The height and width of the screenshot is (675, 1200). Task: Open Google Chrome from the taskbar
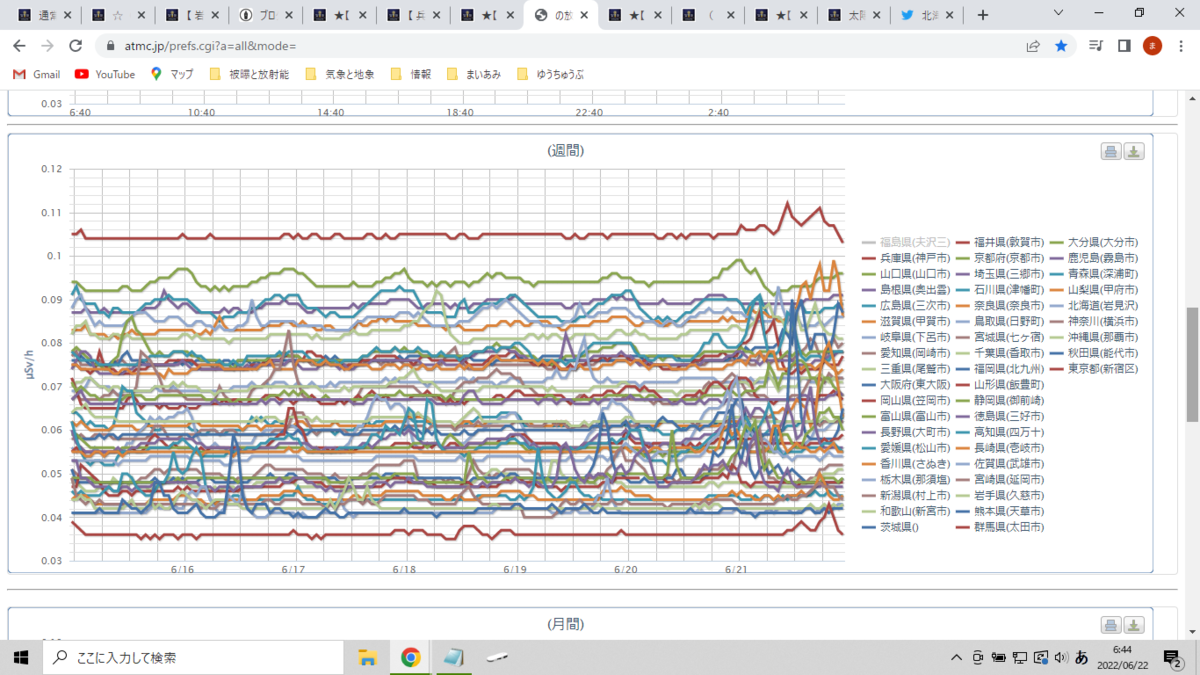[411, 657]
